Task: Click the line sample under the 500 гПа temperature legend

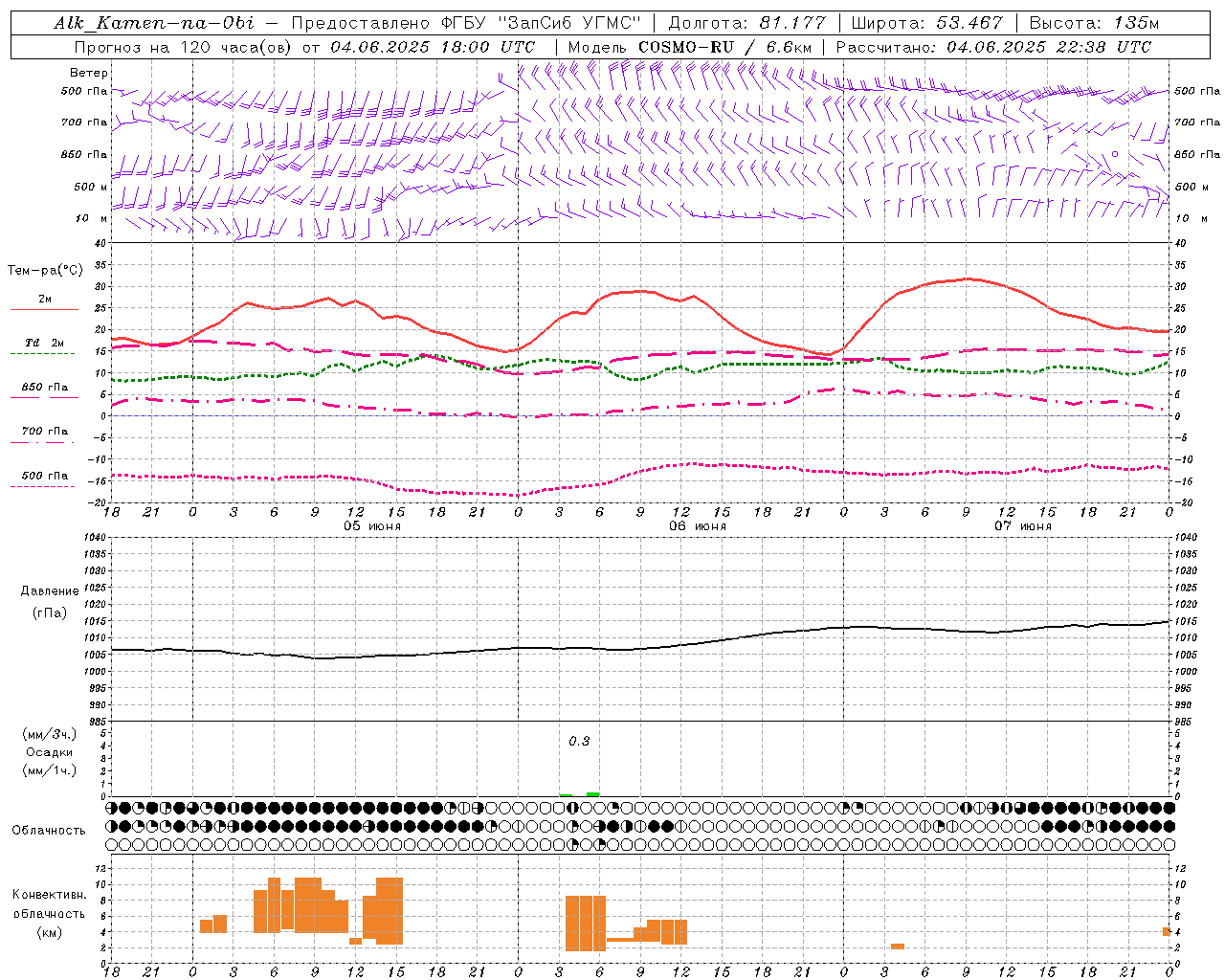Action: [x=42, y=486]
